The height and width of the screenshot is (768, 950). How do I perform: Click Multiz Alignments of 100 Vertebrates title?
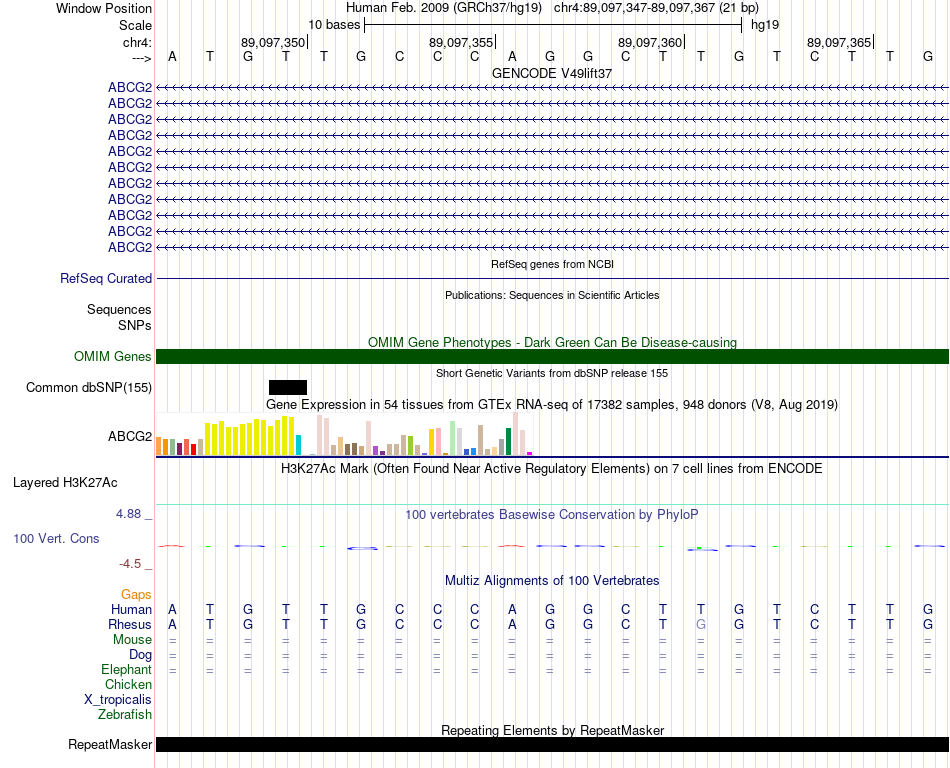coord(552,580)
